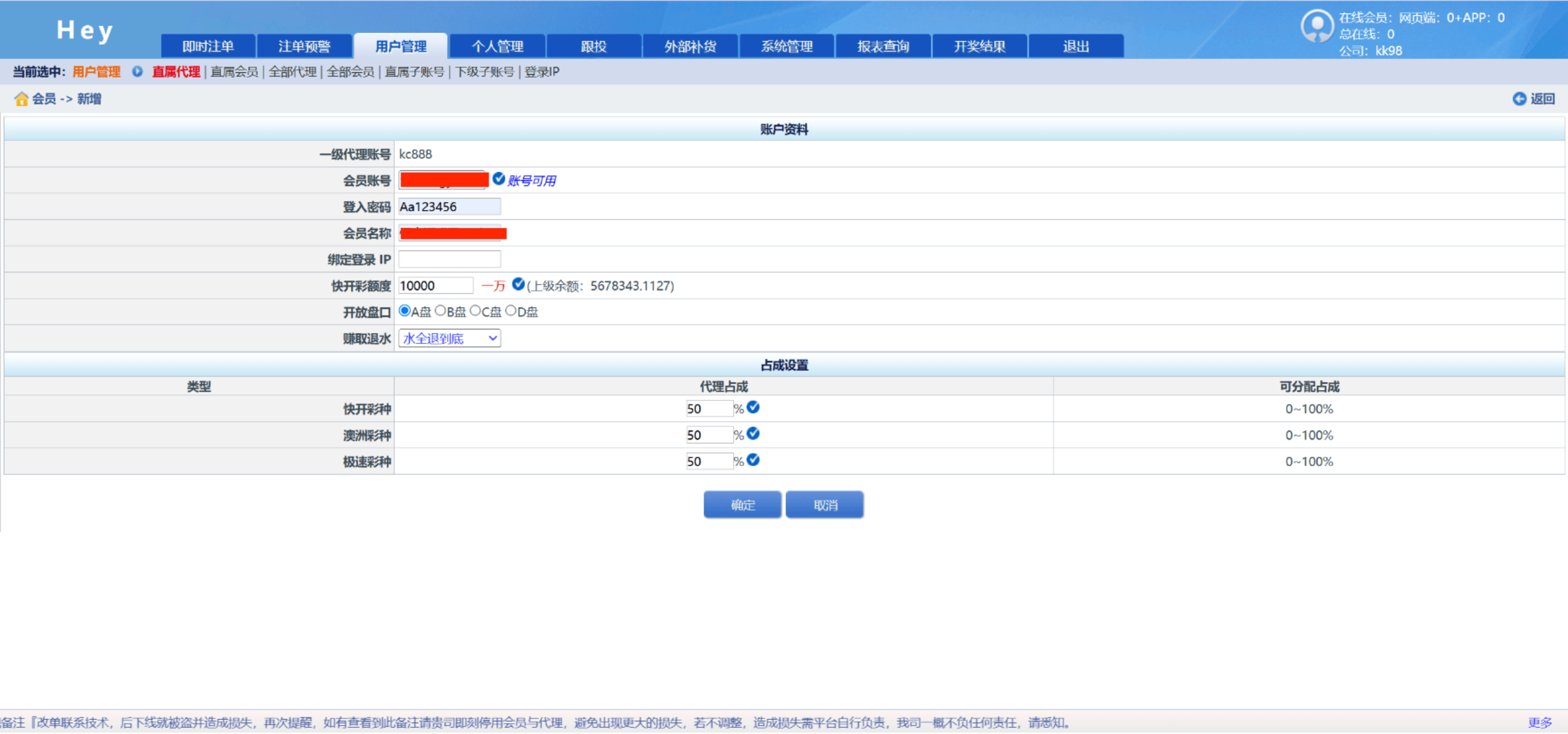
Task: Click checkmark icon in 快开彩种 row
Action: tap(753, 407)
